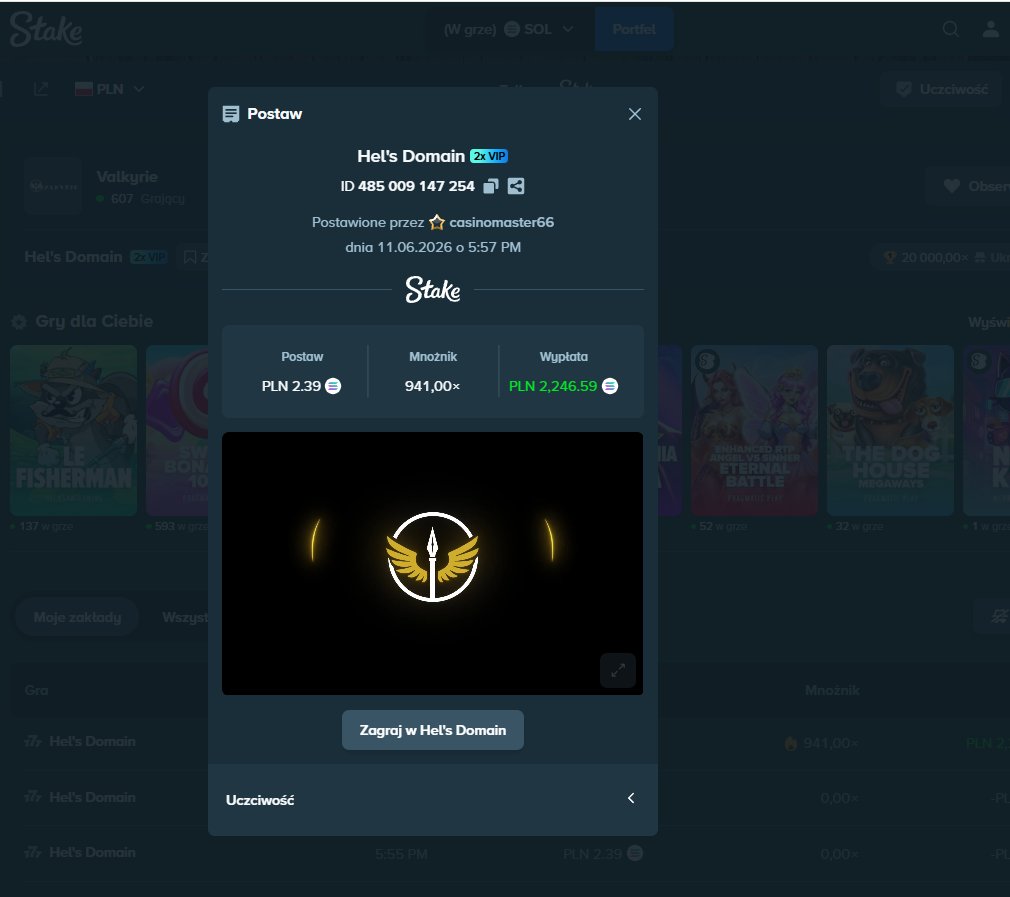Close the Postaw bet dialog

coord(634,114)
